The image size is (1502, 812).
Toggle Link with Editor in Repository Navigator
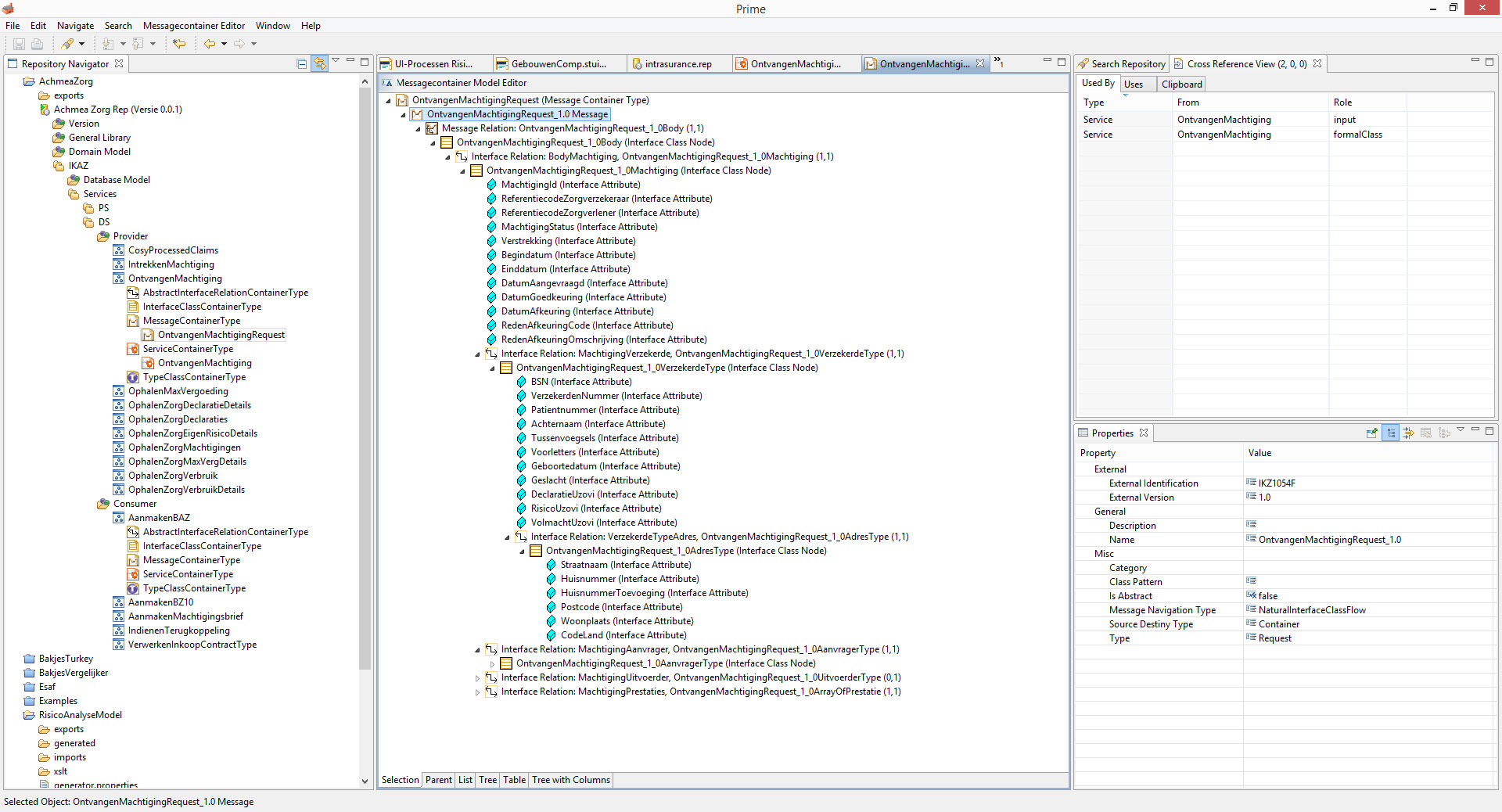pyautogui.click(x=319, y=63)
